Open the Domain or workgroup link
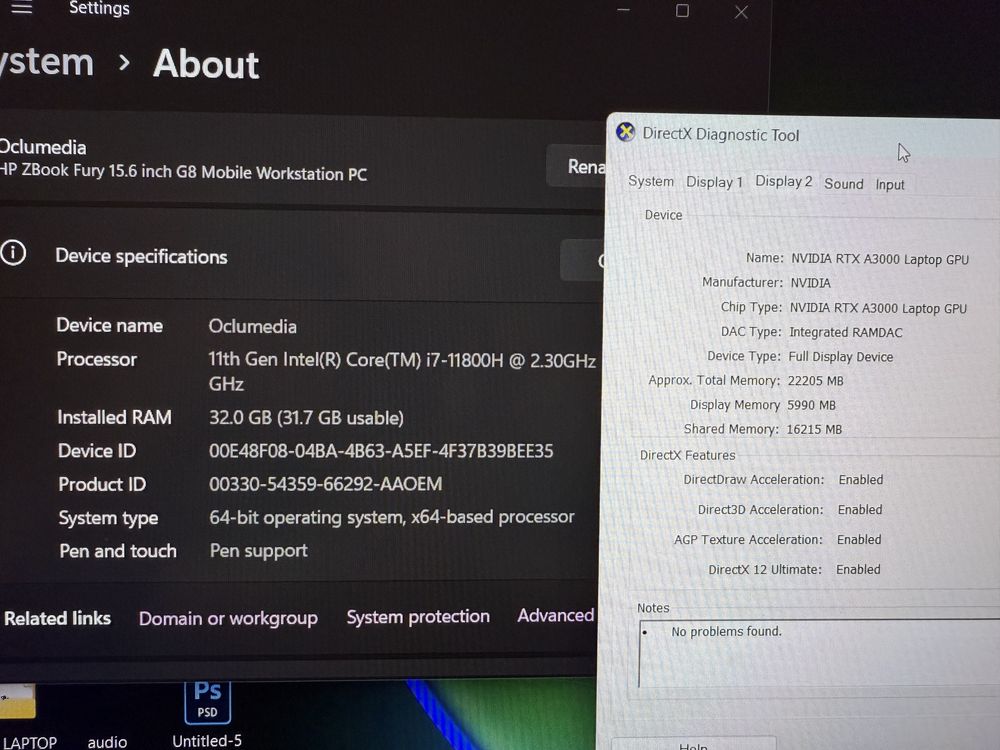1000x750 pixels. [x=228, y=618]
